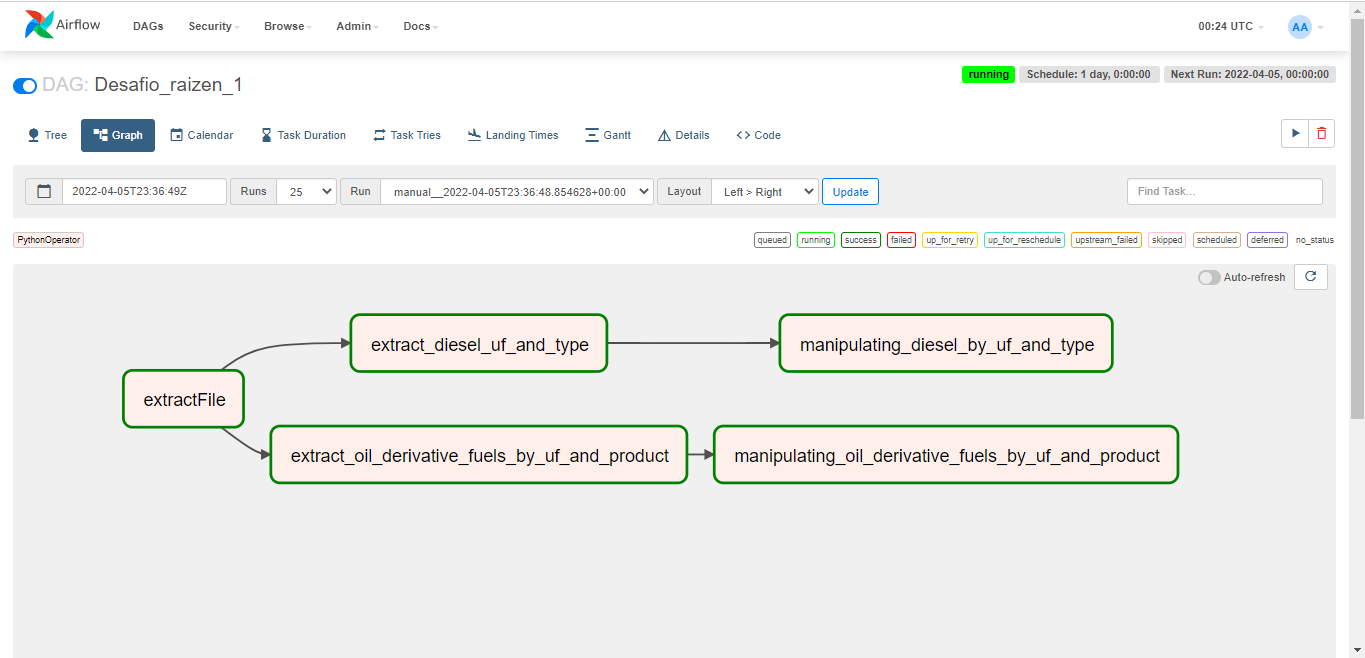The image size is (1365, 658).
Task: Click the no_status legend label
Action: (x=1315, y=240)
